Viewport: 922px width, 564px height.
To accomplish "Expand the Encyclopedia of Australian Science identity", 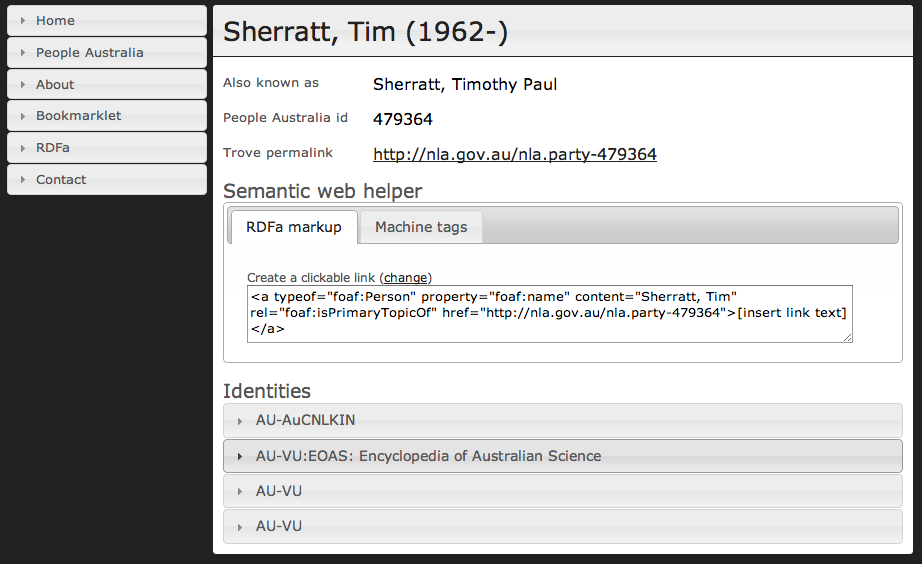I will (563, 456).
